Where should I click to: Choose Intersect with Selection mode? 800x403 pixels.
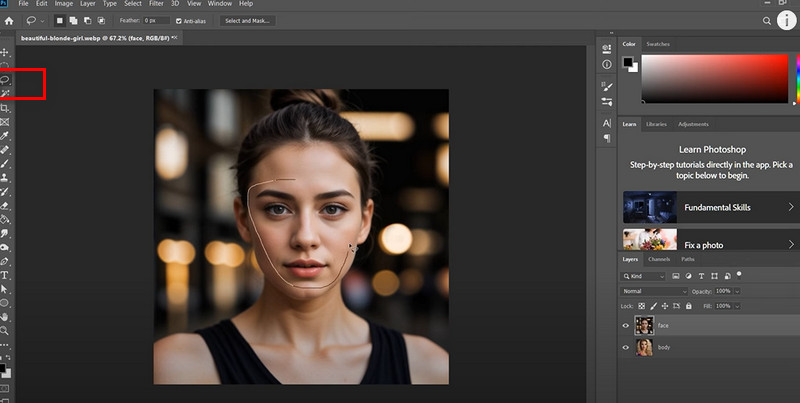(x=101, y=21)
